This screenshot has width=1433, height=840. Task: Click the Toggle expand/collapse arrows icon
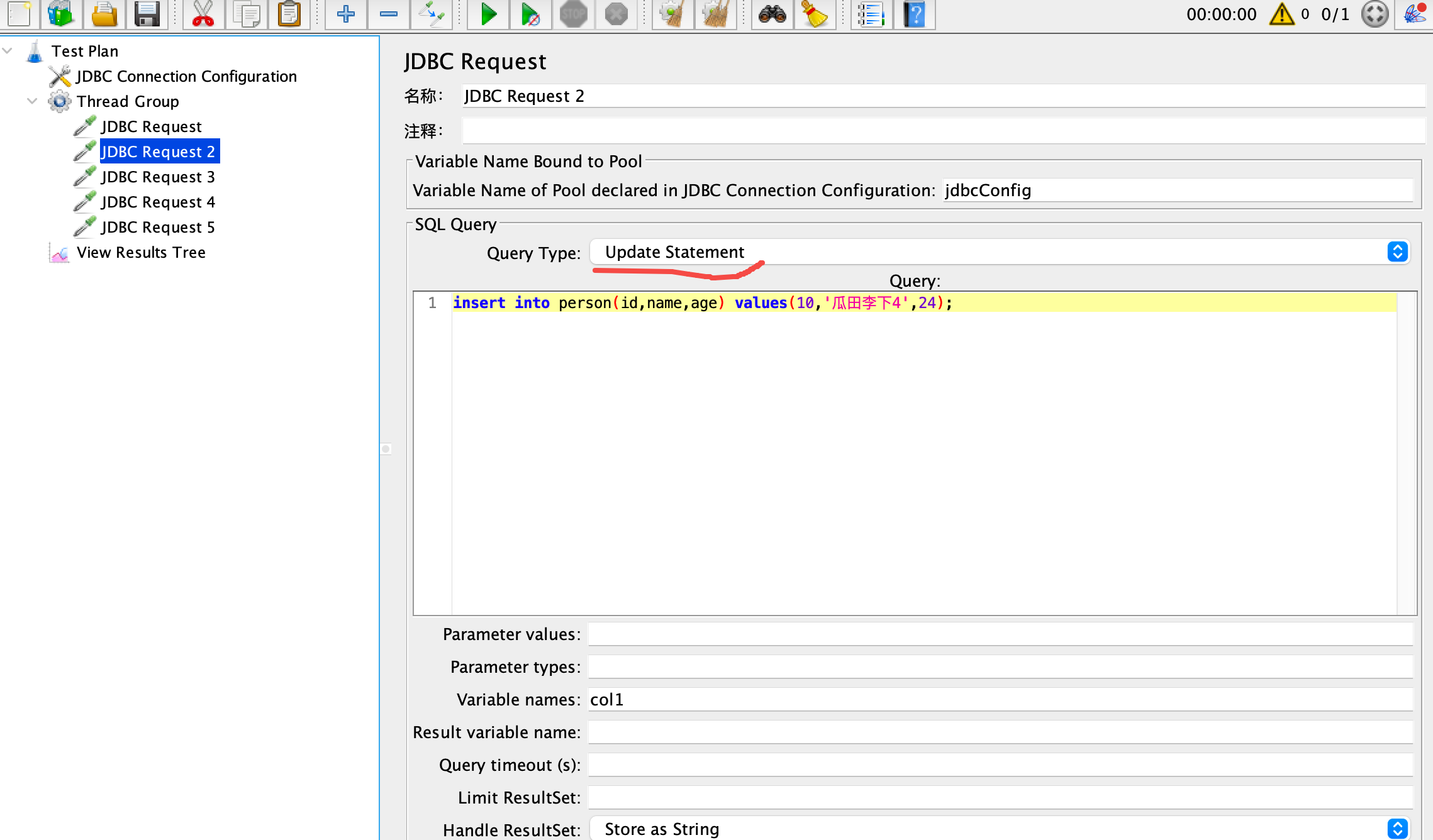pyautogui.click(x=432, y=14)
